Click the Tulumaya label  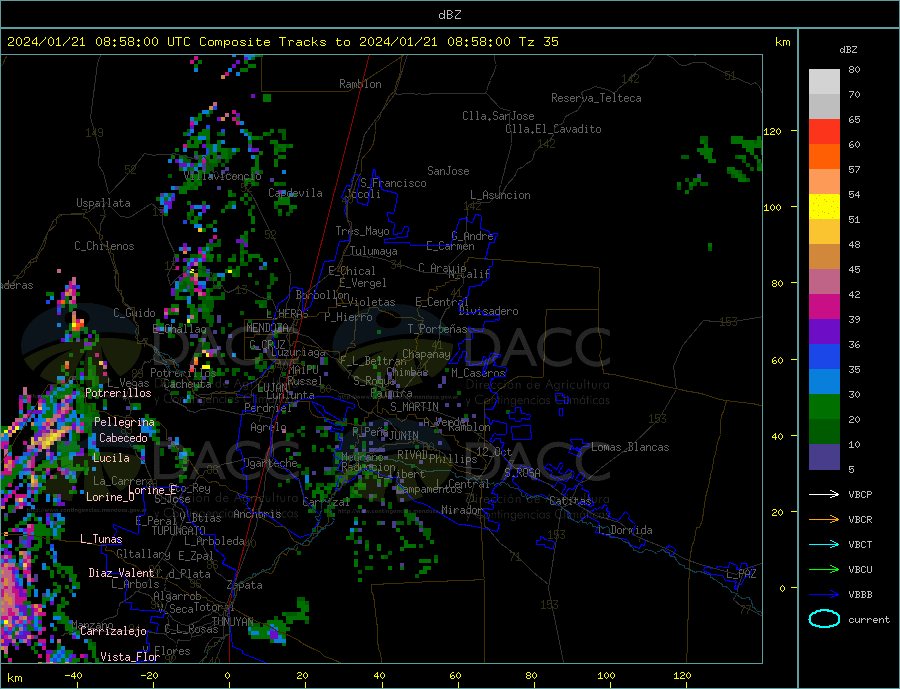click(x=374, y=251)
